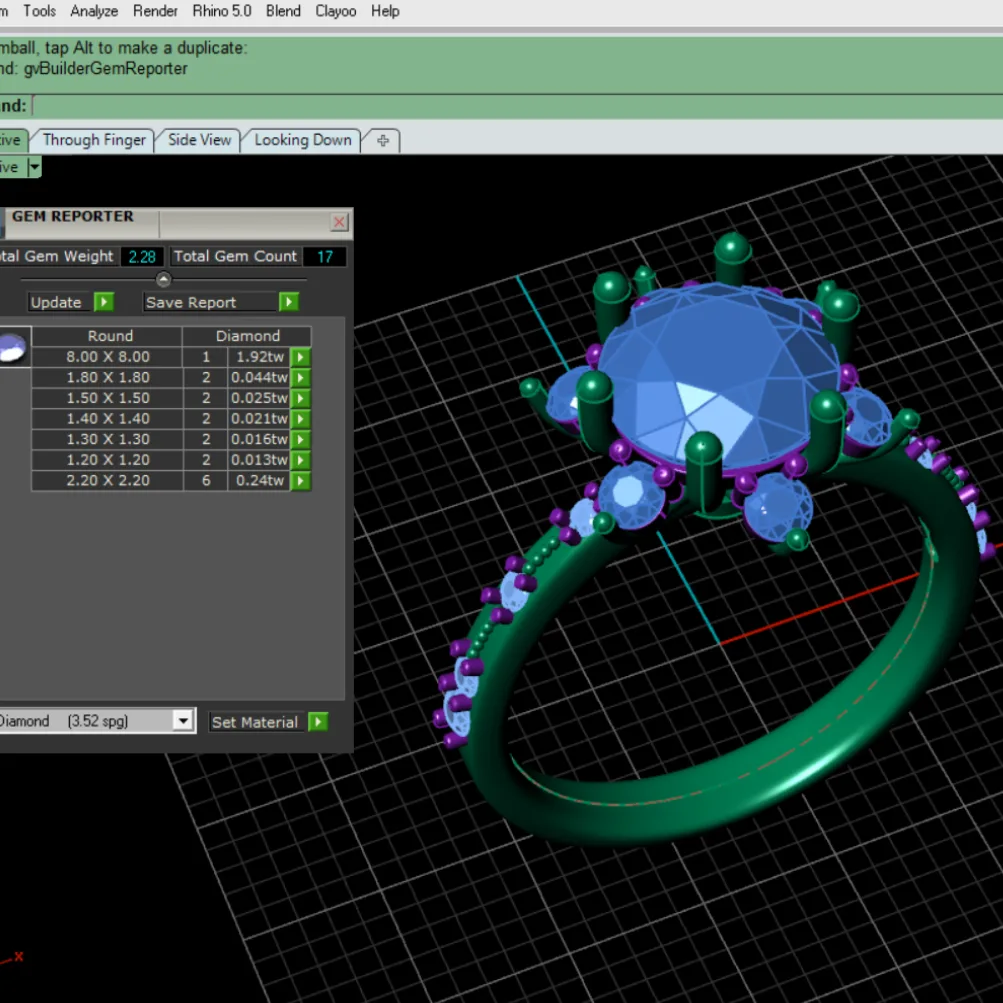1003x1003 pixels.
Task: Click the 1.92tw weight value
Action: click(259, 357)
